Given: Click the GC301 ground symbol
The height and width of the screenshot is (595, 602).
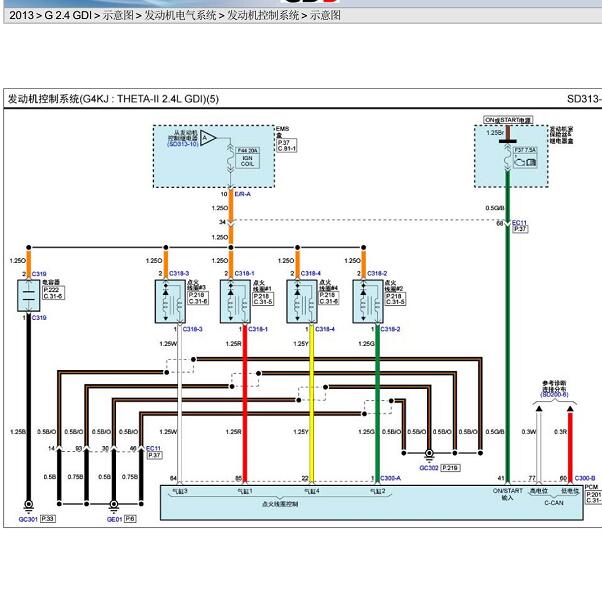Looking at the screenshot, I should (28, 506).
